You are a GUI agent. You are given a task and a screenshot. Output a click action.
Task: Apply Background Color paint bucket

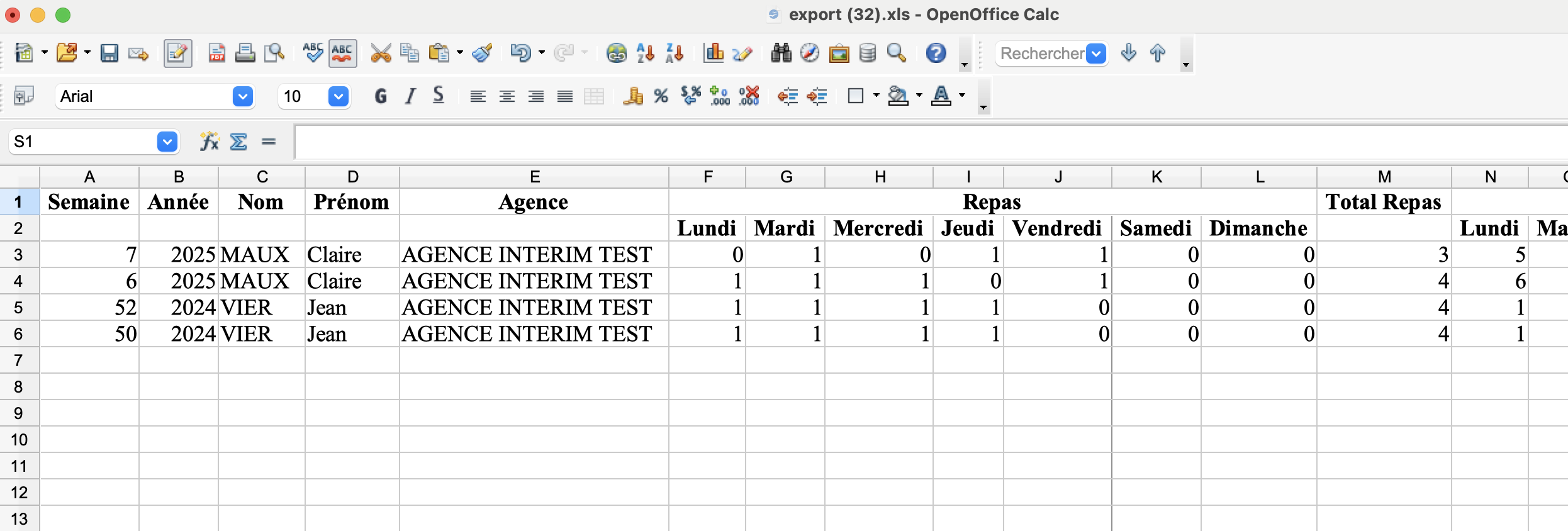[x=898, y=96]
